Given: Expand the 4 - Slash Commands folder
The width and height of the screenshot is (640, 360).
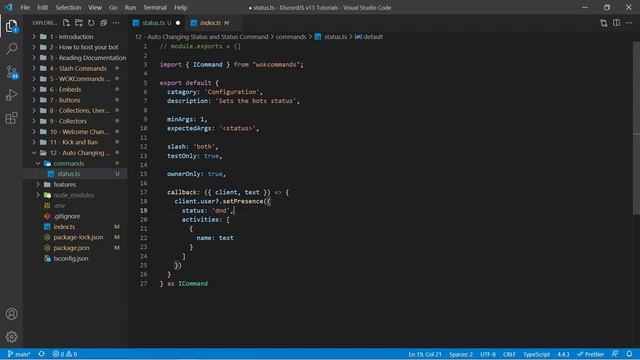Looking at the screenshot, I should point(75,69).
